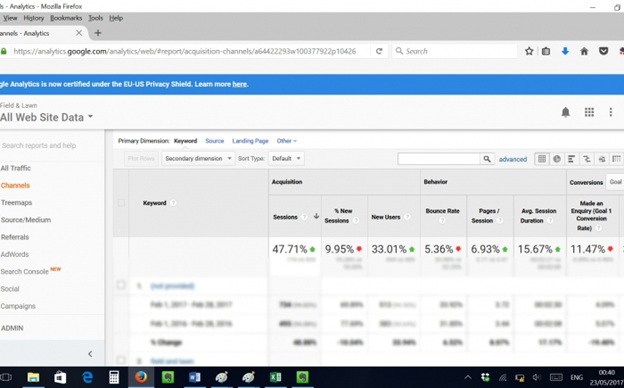Open the three-dot more options menu

(x=610, y=112)
